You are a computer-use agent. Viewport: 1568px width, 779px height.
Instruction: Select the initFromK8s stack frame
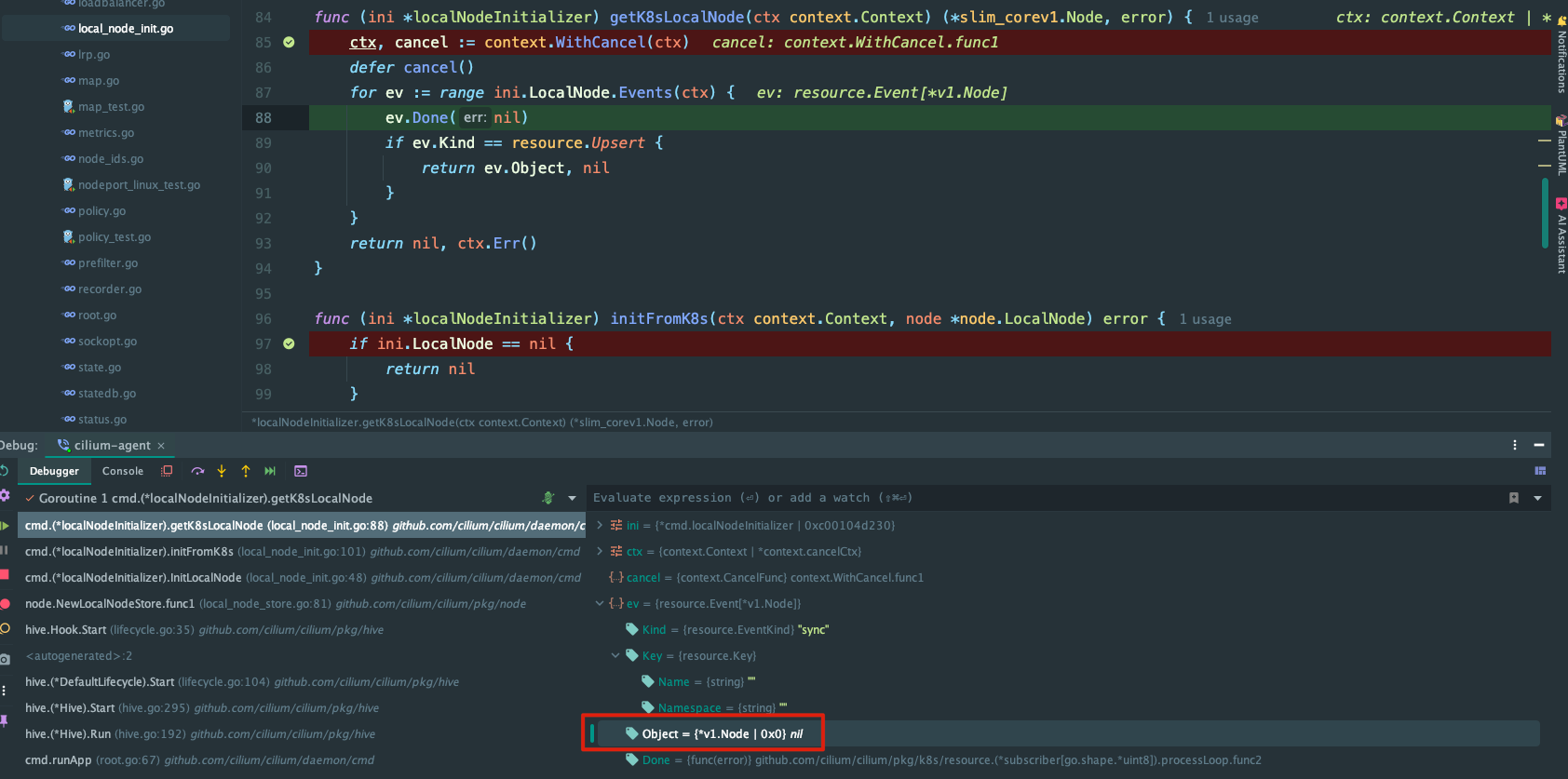tap(302, 552)
